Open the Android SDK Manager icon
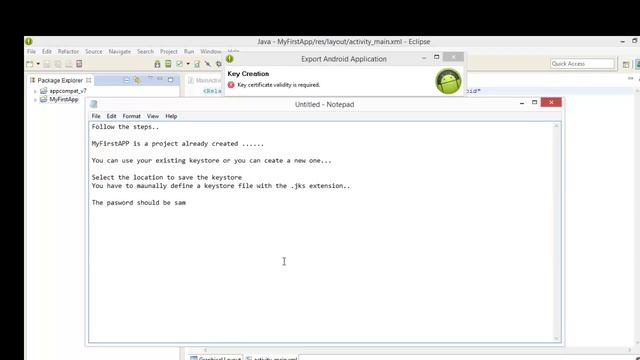This screenshot has height=360, width=640. [158, 64]
